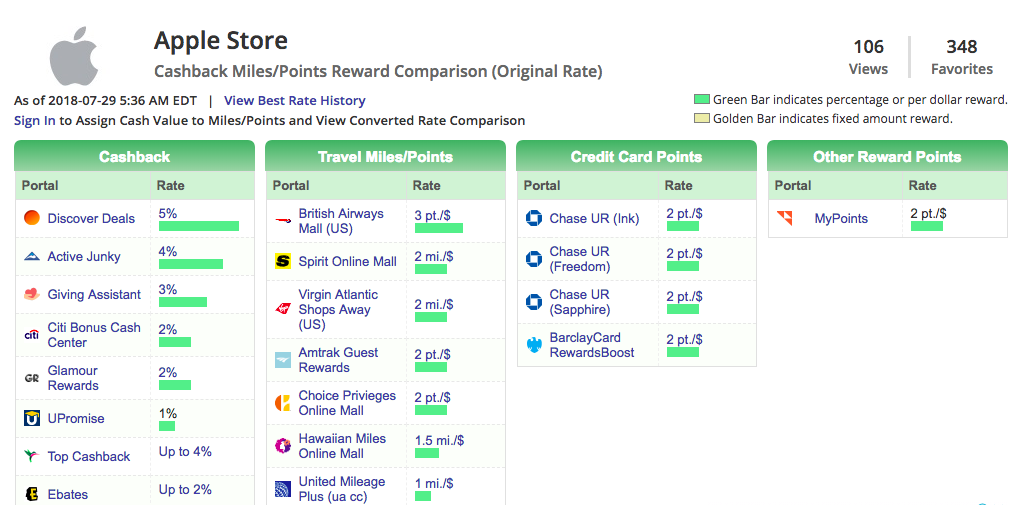Click the 5% rate for Discover Deals

(x=168, y=213)
